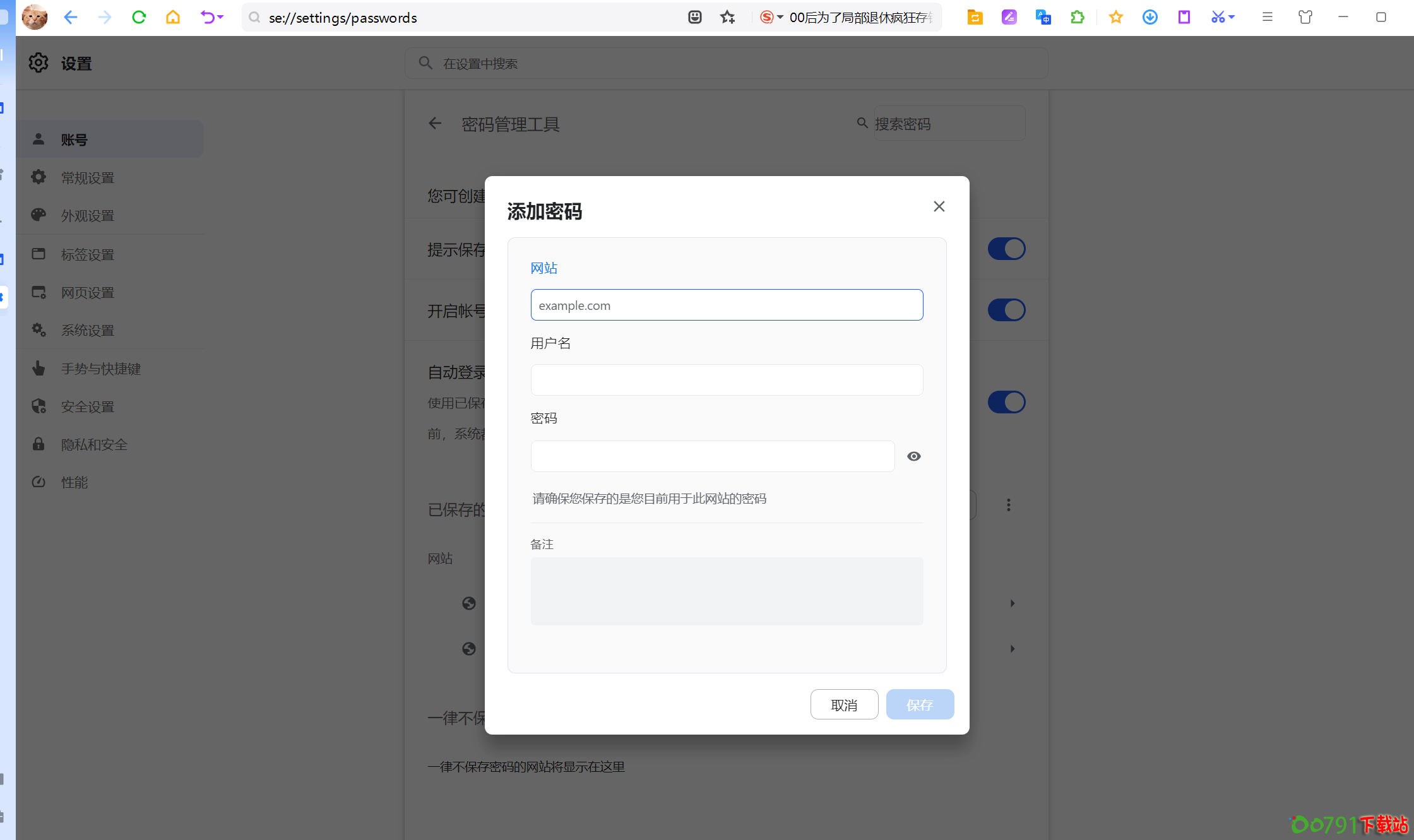
Task: Click the 取消 button
Action: point(844,705)
